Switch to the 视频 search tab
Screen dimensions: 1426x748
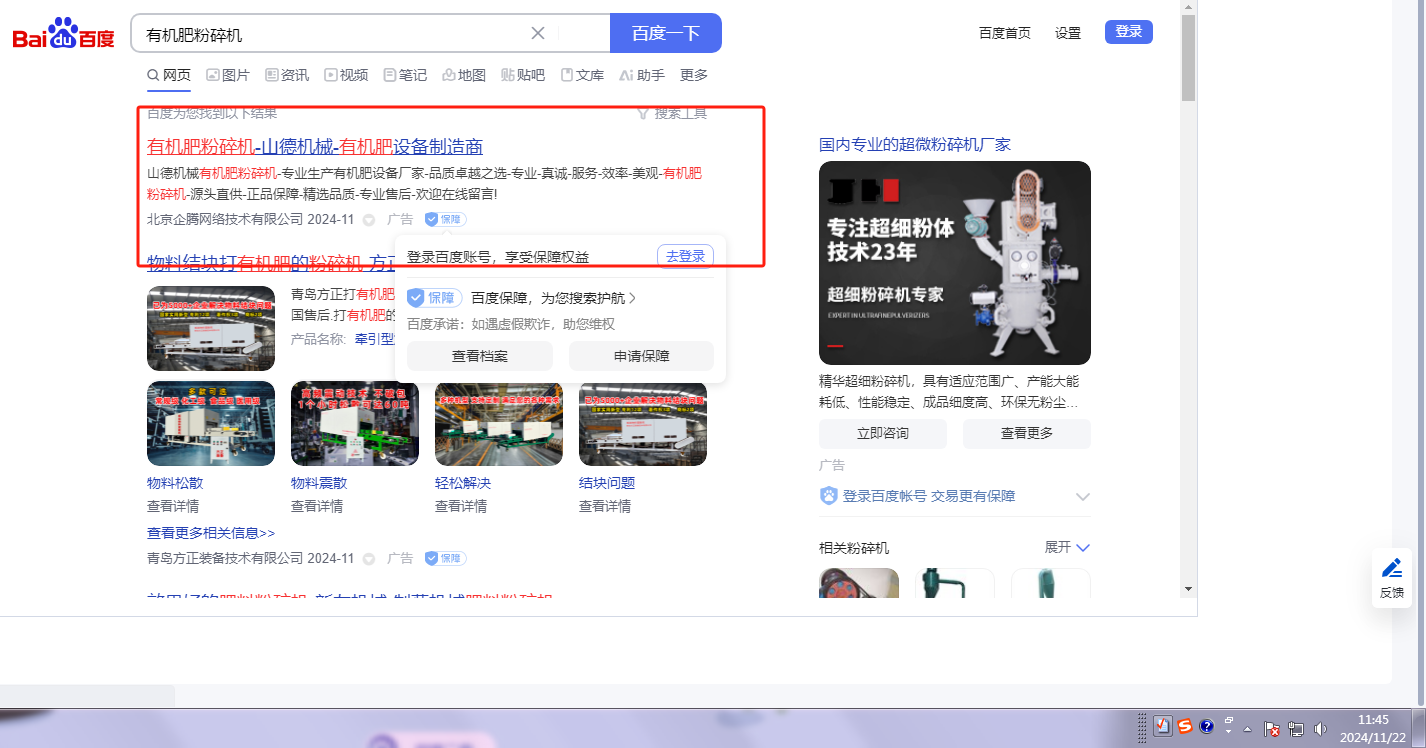click(x=346, y=75)
